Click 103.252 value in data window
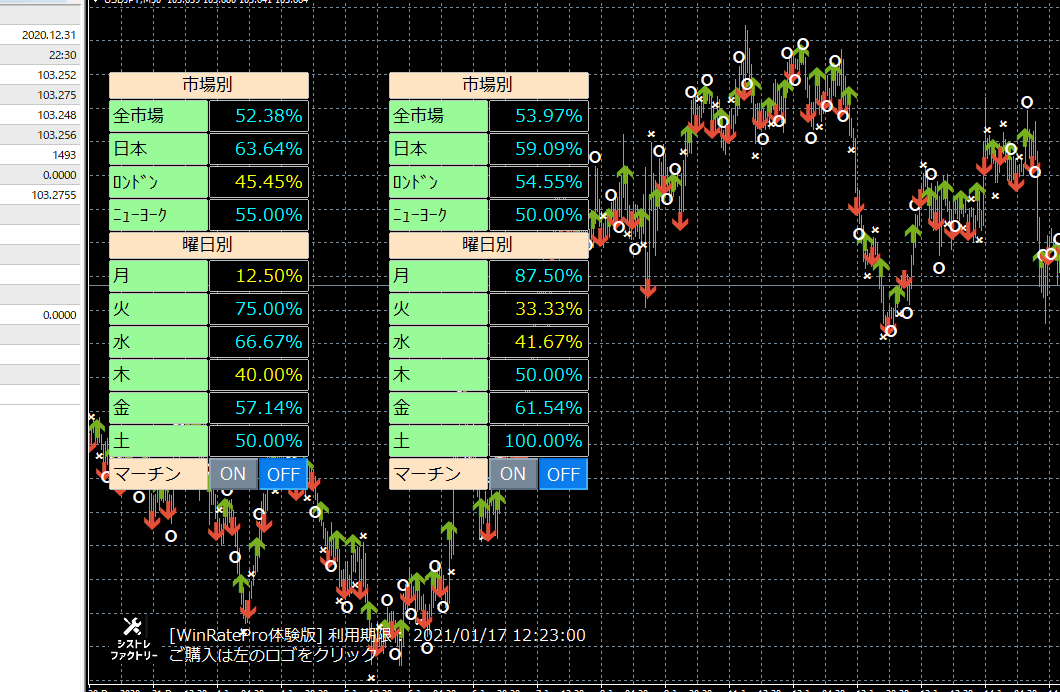 (57, 75)
